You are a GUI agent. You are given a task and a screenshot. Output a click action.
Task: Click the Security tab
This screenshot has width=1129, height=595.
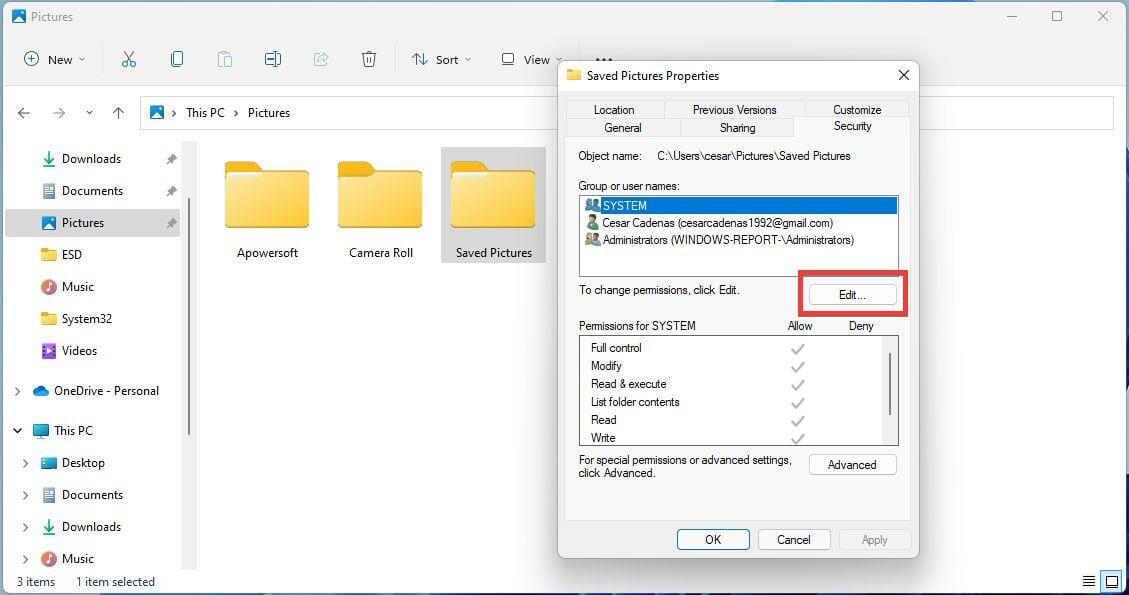click(x=853, y=126)
